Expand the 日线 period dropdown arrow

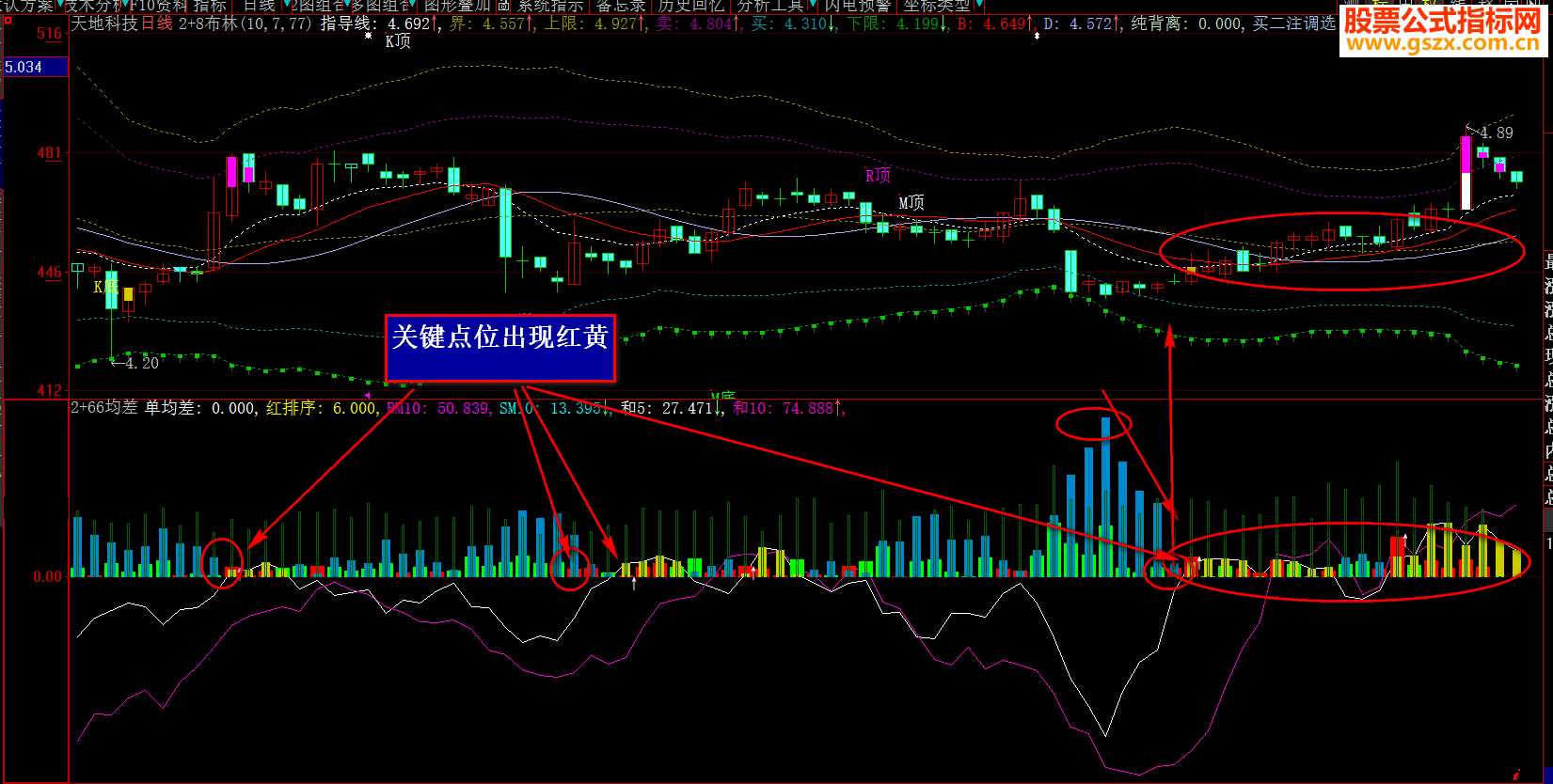tap(285, 5)
